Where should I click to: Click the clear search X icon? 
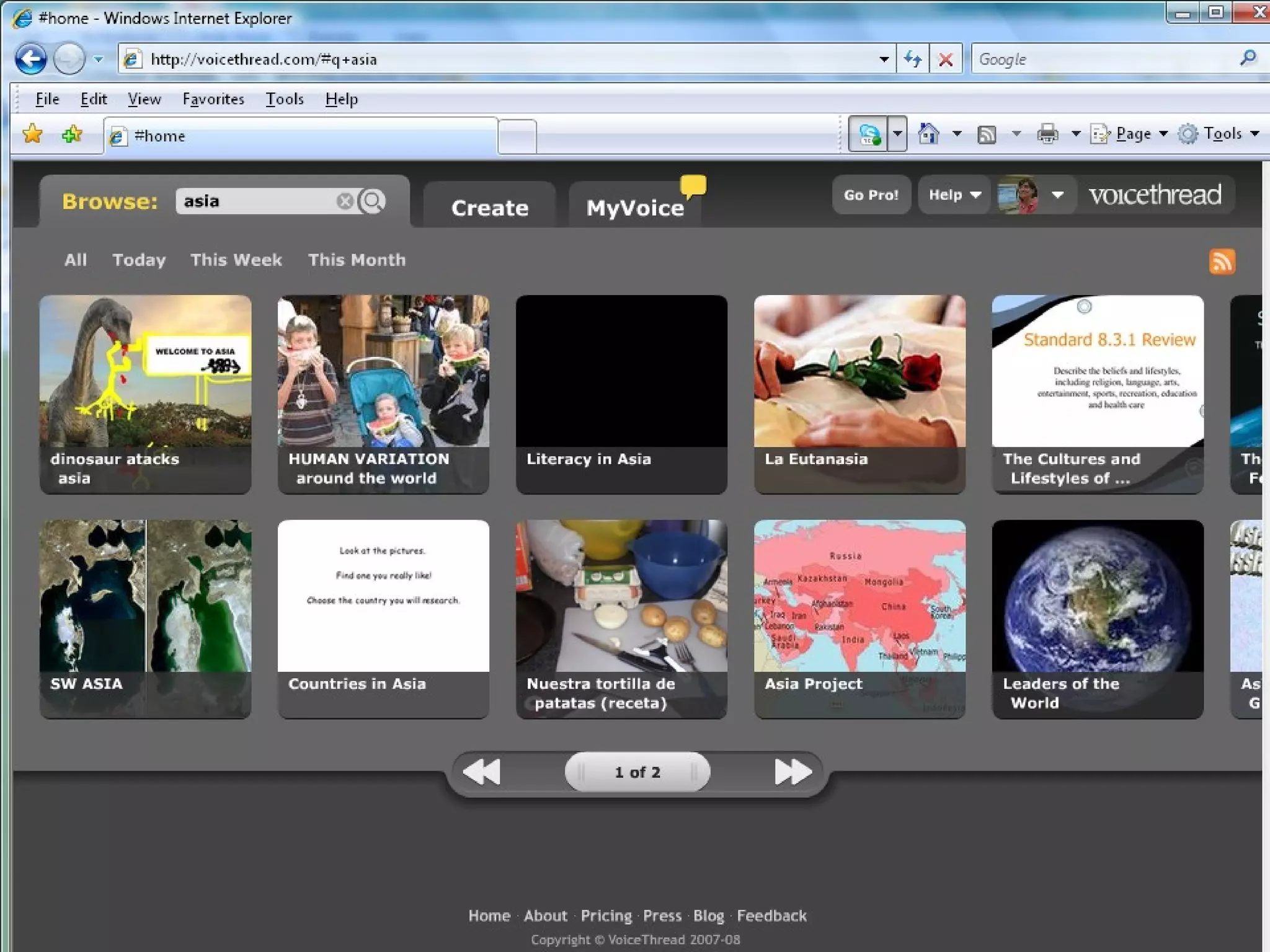click(345, 201)
